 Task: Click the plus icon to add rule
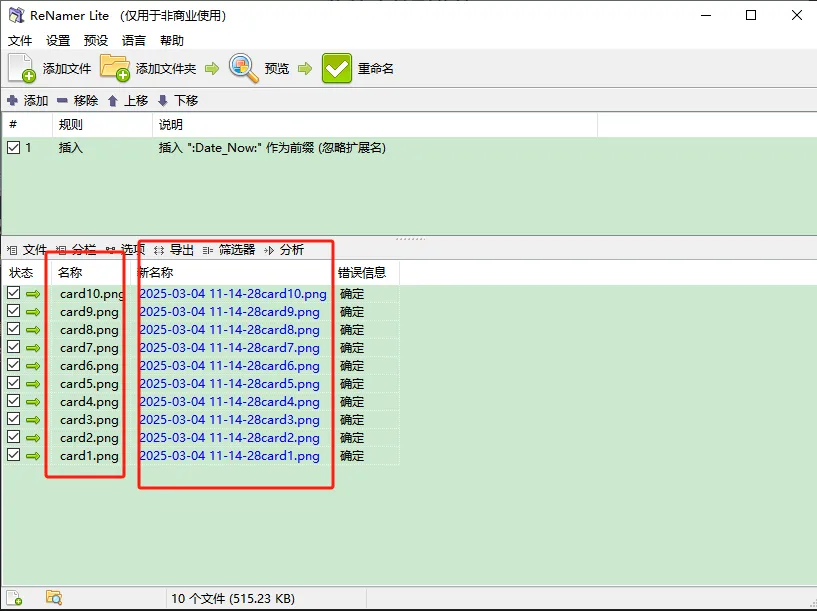pos(13,100)
